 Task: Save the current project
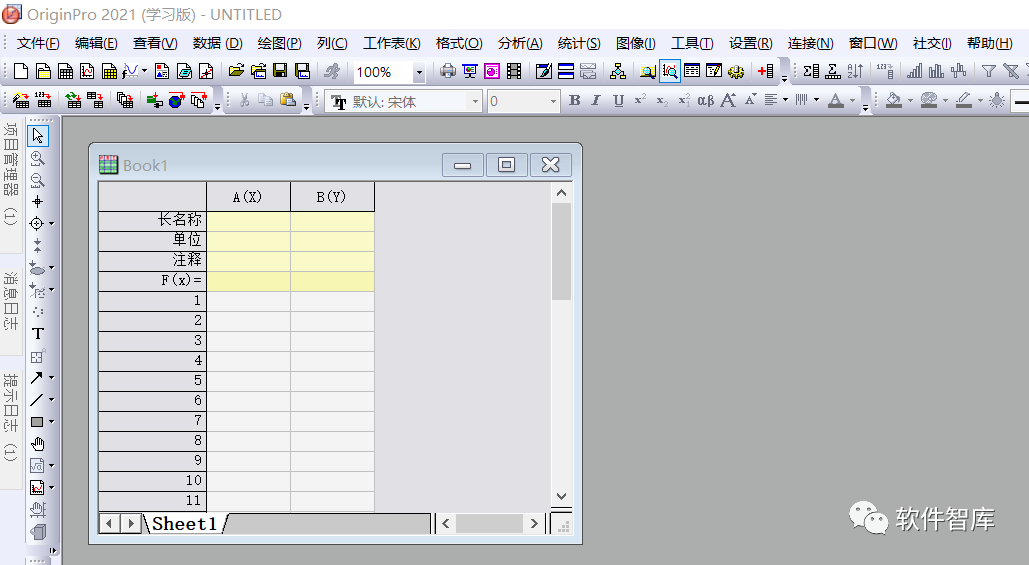280,72
